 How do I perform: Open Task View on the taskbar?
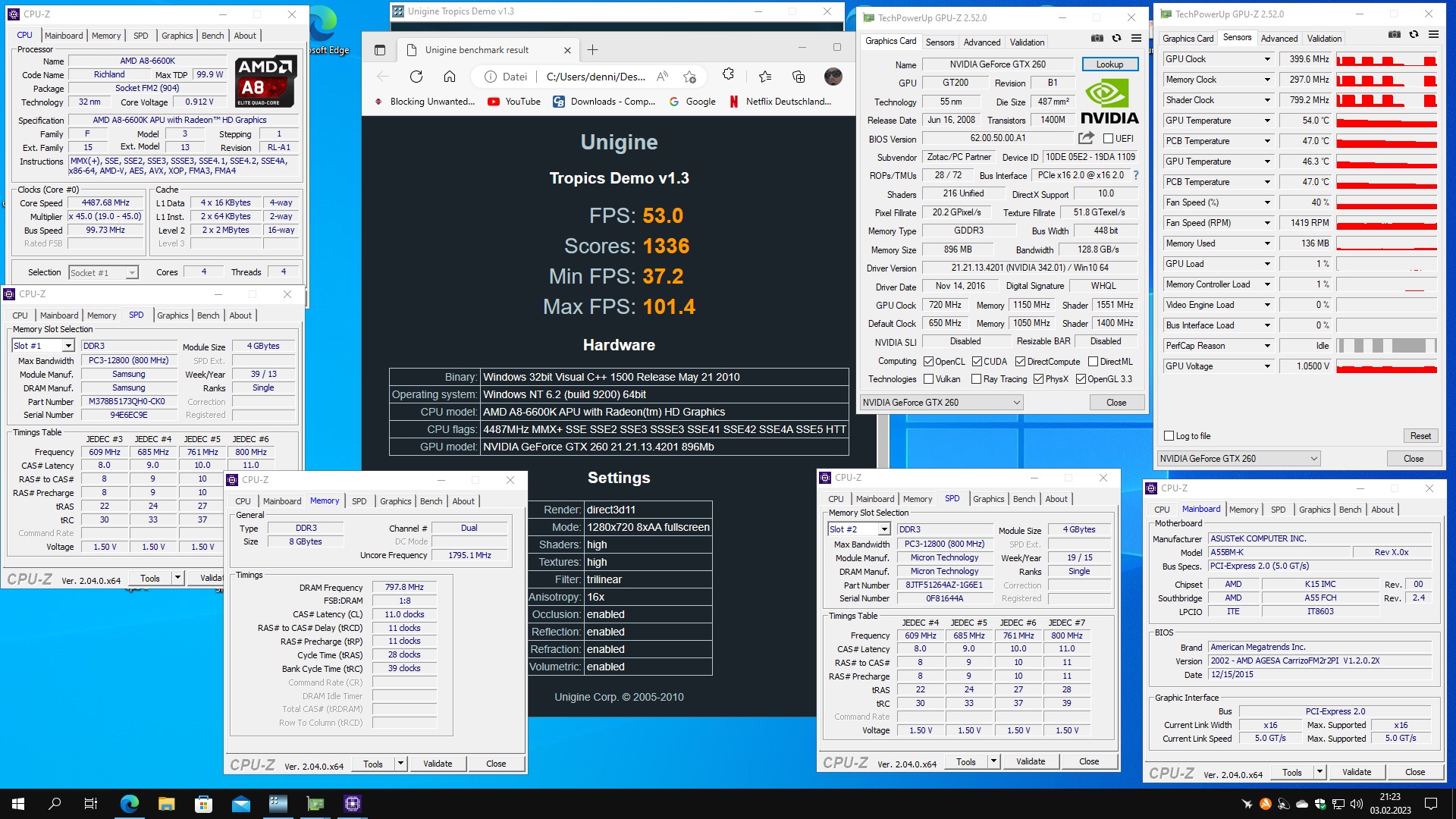pyautogui.click(x=91, y=804)
